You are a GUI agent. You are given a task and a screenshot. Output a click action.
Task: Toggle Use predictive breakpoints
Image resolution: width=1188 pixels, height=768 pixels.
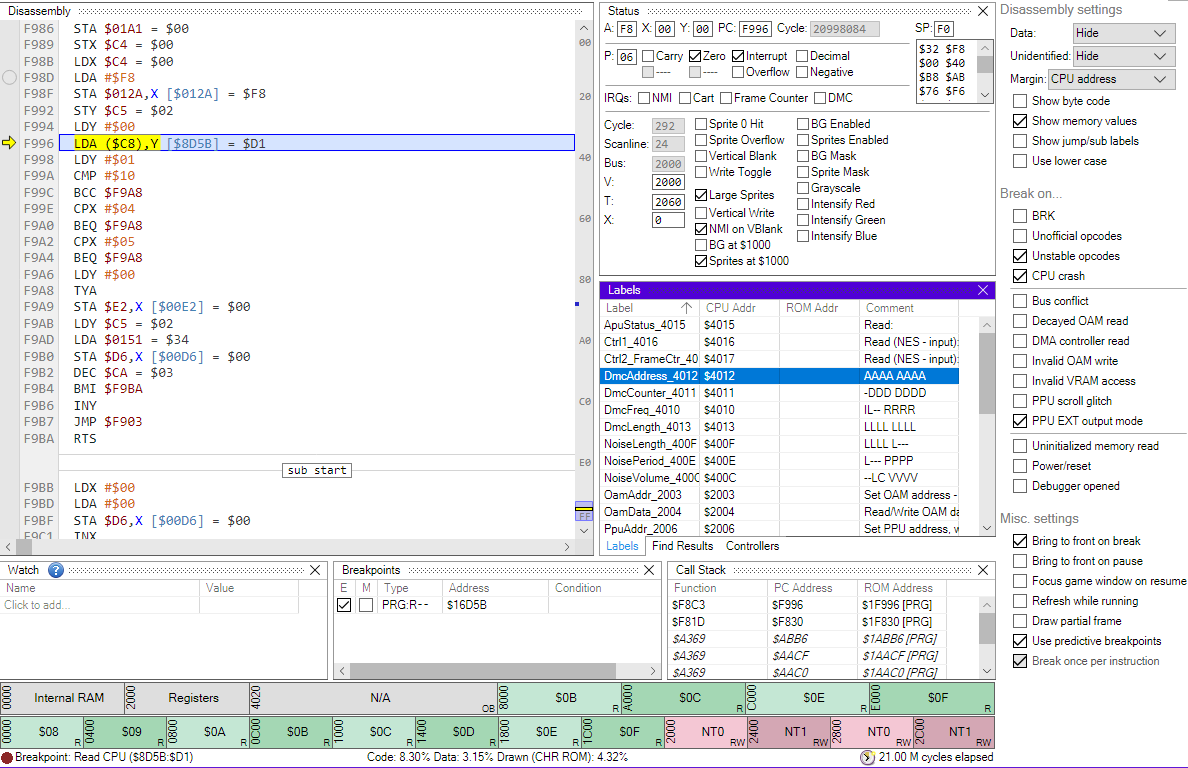tap(1020, 641)
